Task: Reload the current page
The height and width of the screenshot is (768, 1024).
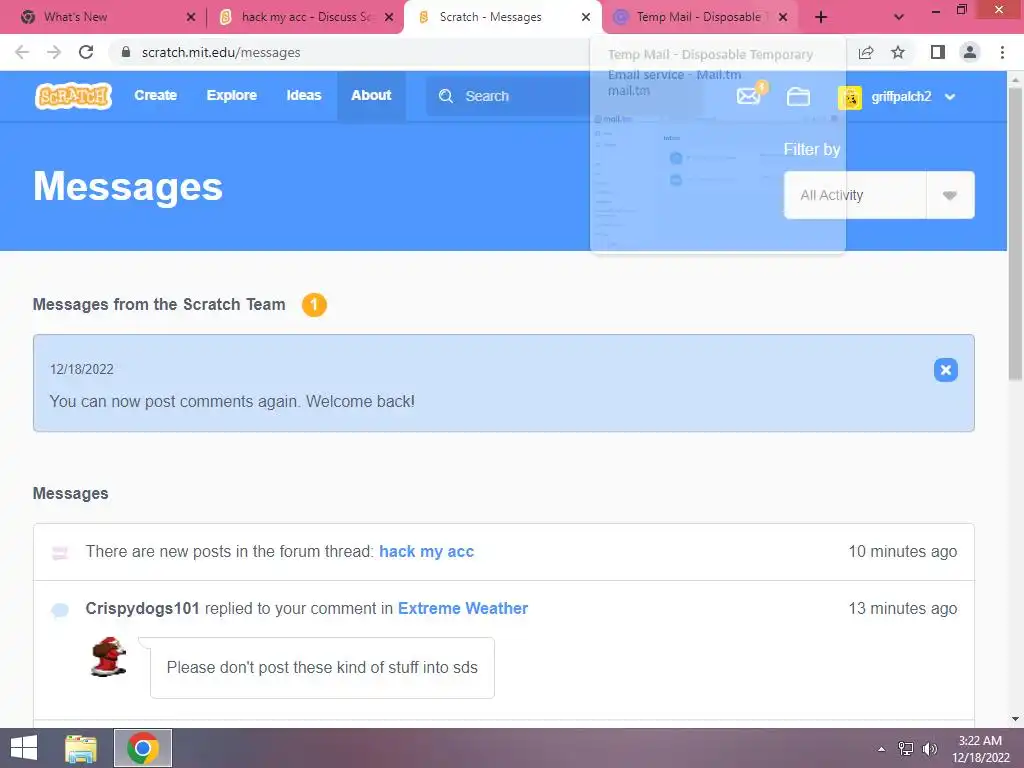Action: tap(86, 52)
